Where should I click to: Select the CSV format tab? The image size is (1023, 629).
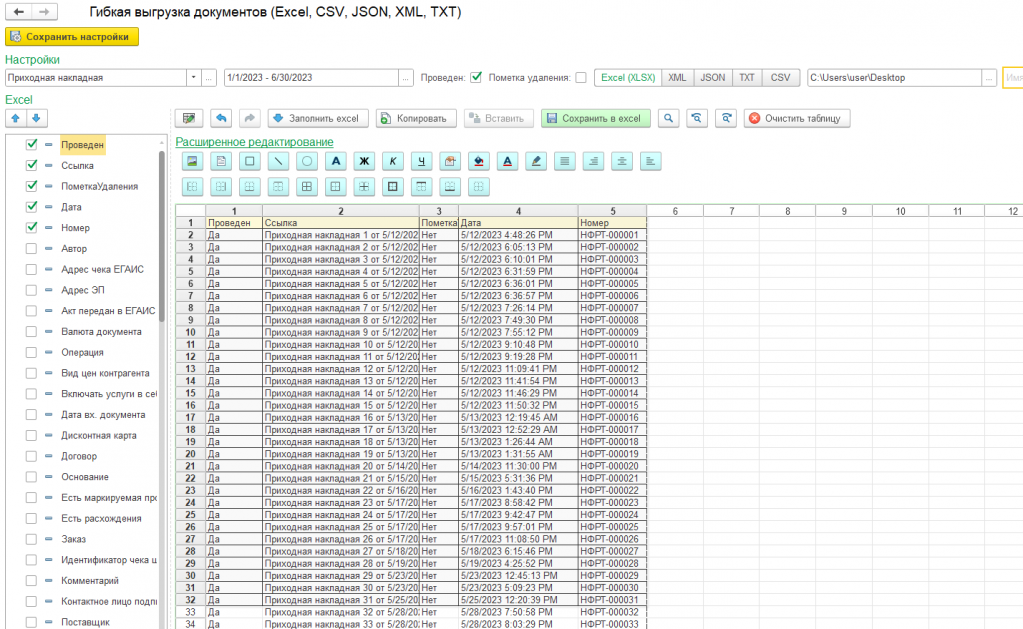point(780,78)
